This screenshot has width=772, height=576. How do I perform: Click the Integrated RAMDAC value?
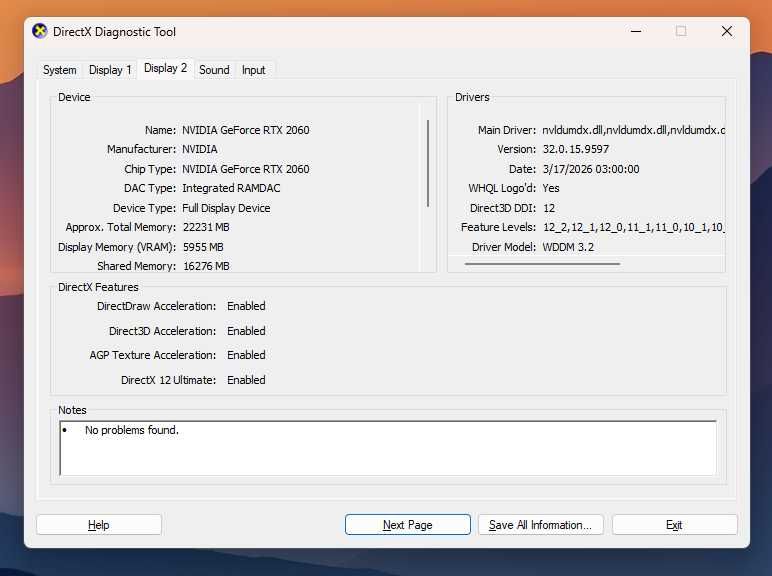[231, 188]
